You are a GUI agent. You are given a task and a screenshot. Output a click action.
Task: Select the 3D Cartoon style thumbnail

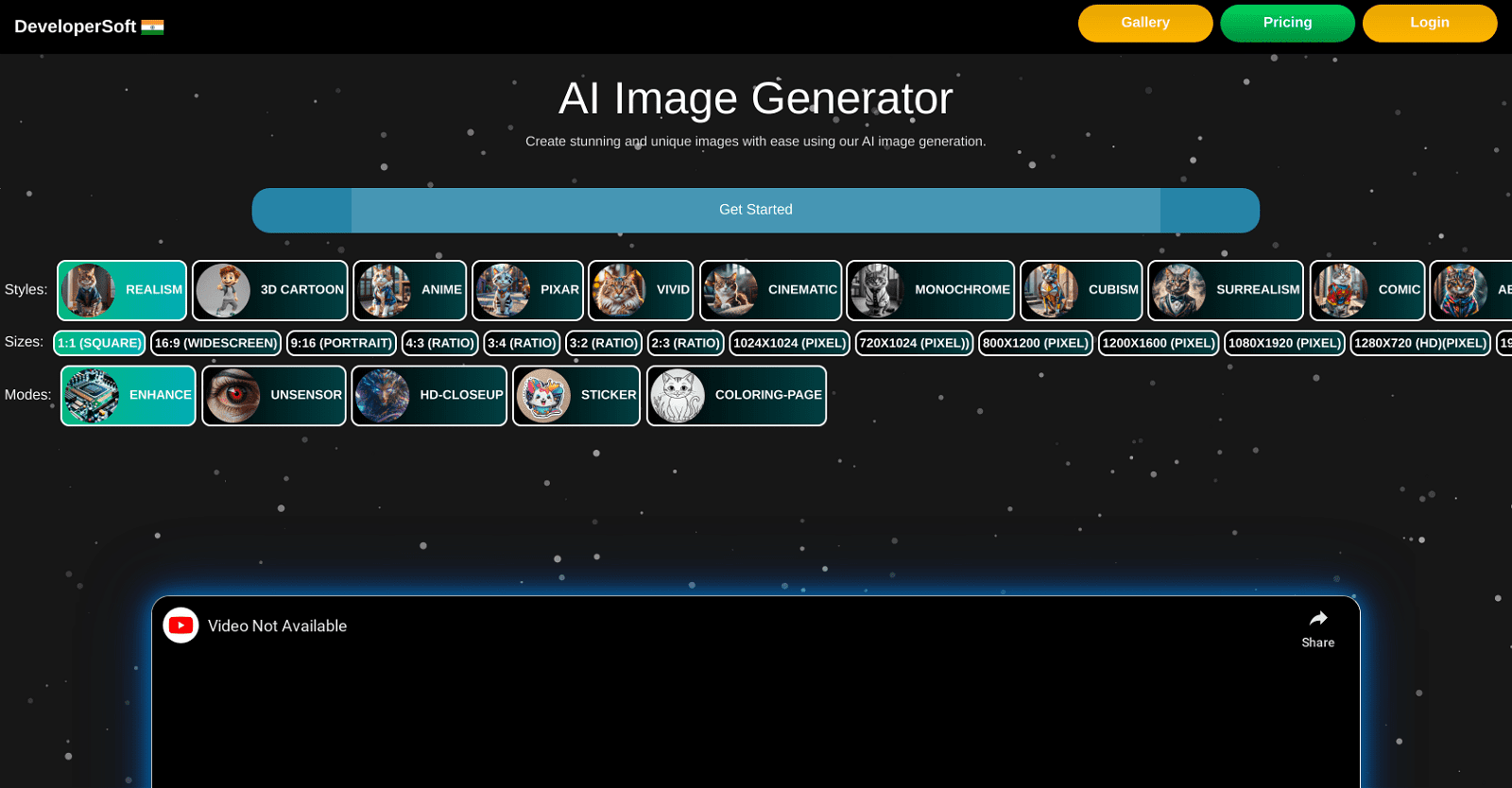[x=224, y=290]
